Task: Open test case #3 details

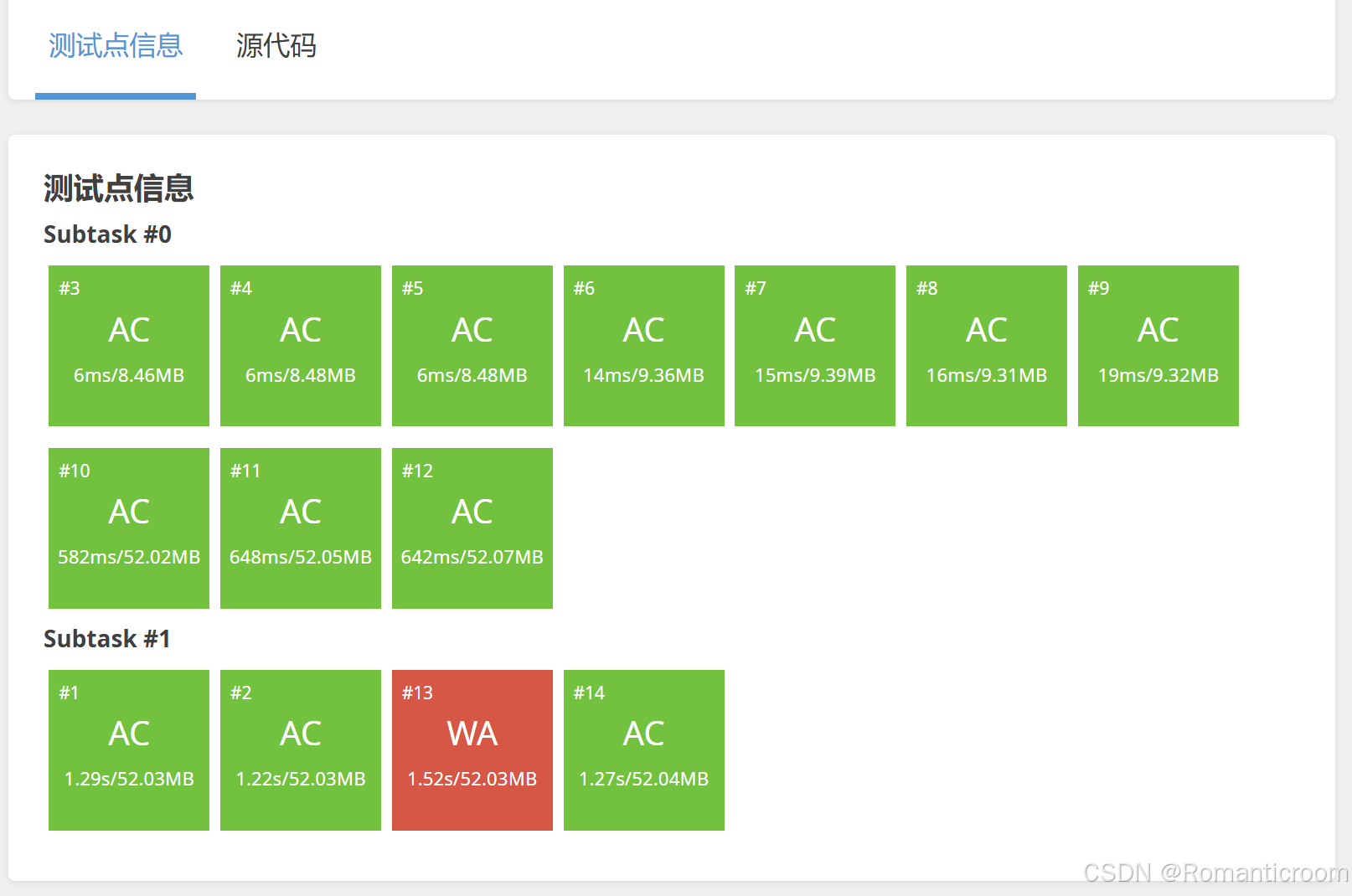Action: pos(128,346)
